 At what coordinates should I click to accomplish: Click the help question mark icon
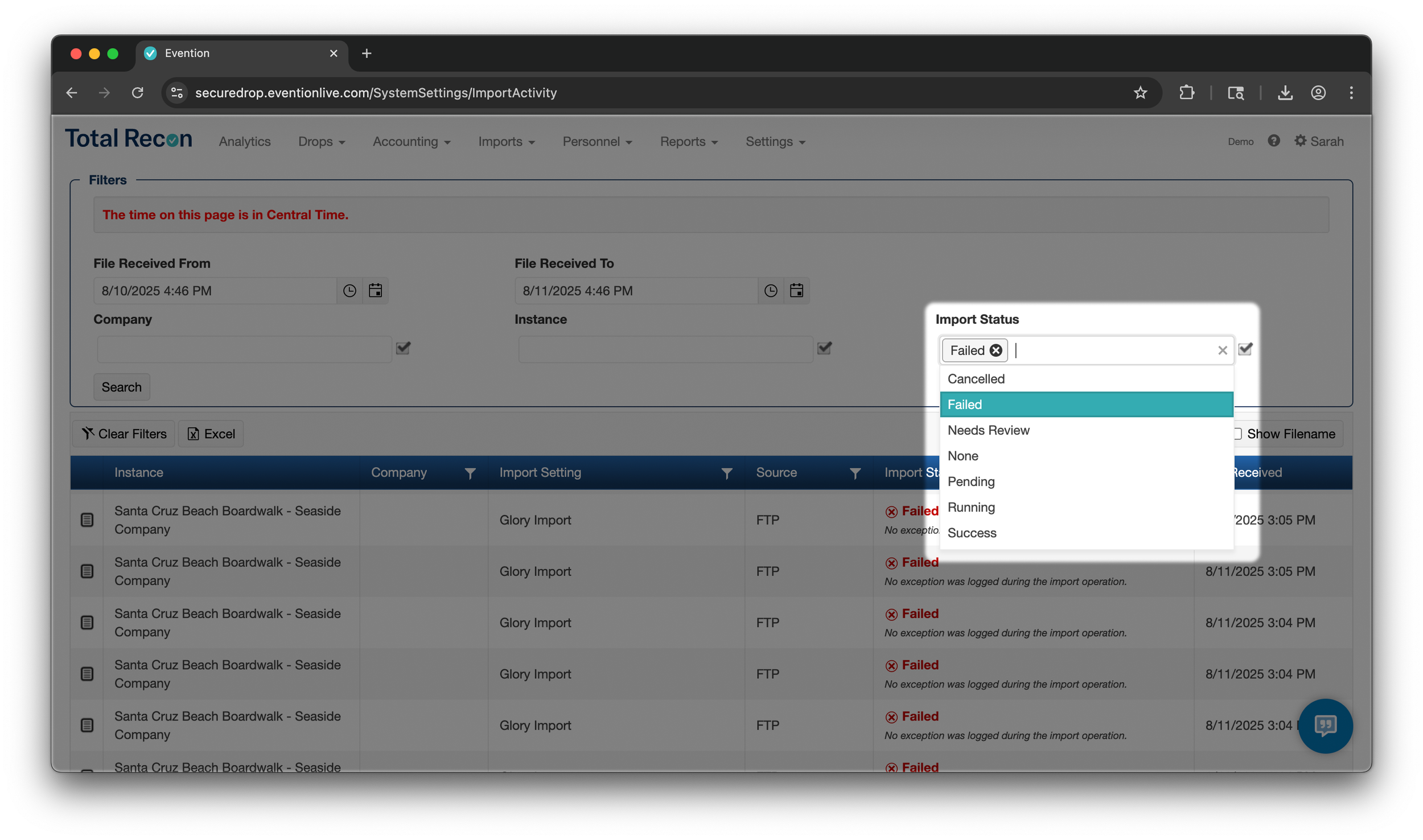click(x=1274, y=141)
